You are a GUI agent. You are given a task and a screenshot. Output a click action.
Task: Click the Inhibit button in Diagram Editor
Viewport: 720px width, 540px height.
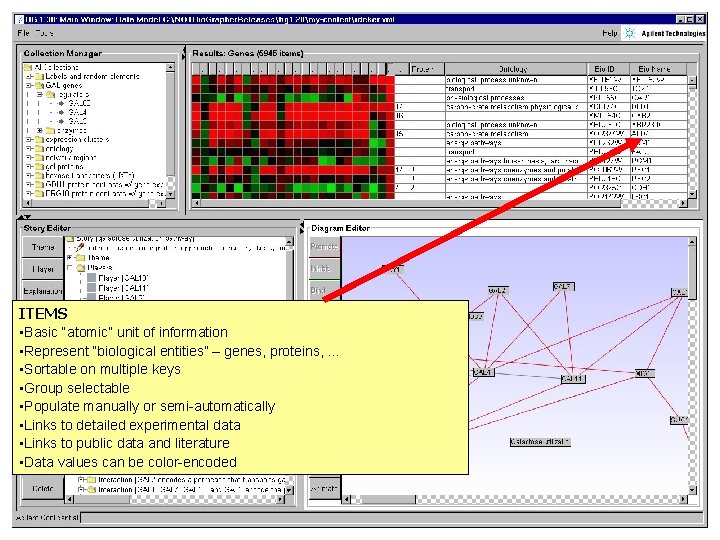[x=324, y=269]
